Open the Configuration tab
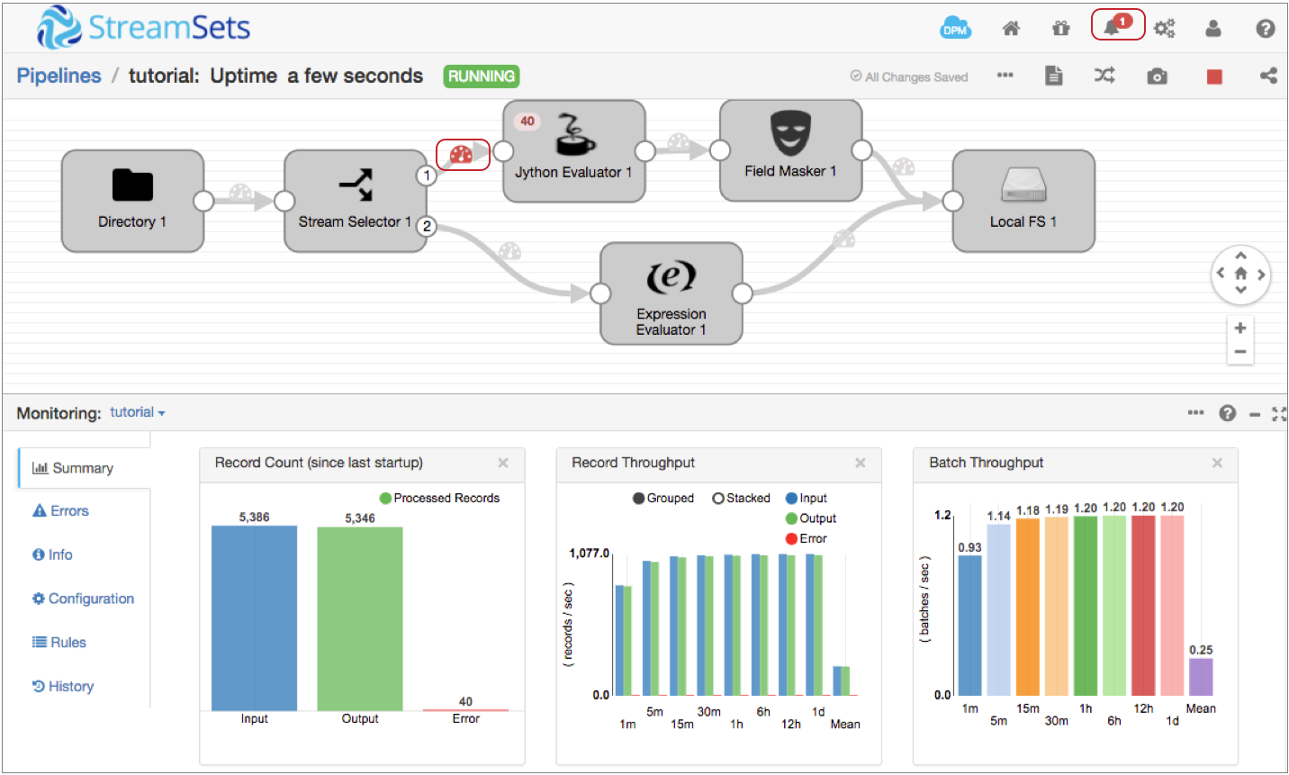The image size is (1289, 775). [83, 599]
